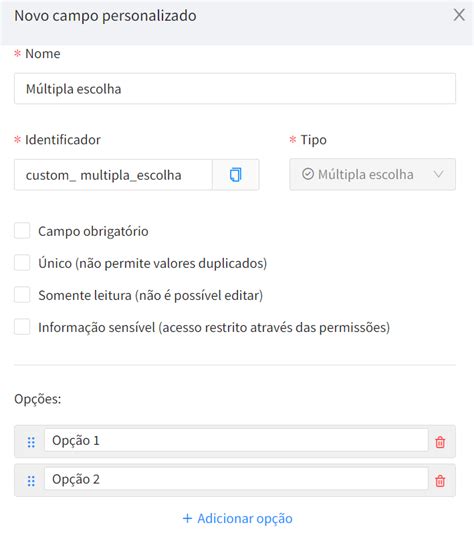
Task: Click the Identificador field with multipla_escolha
Action: pos(113,175)
